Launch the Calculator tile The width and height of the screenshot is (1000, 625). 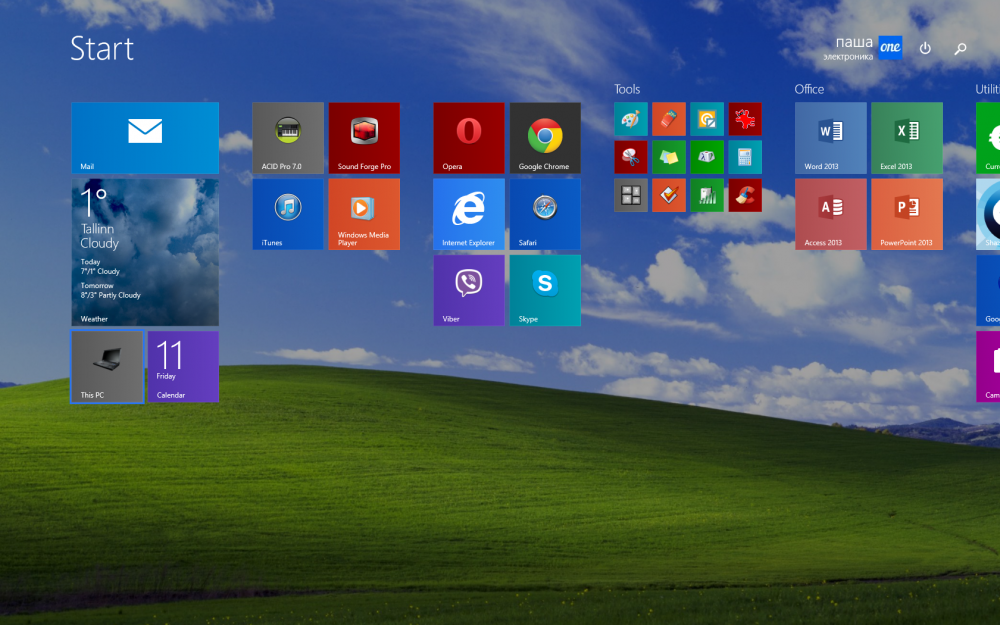tap(745, 157)
